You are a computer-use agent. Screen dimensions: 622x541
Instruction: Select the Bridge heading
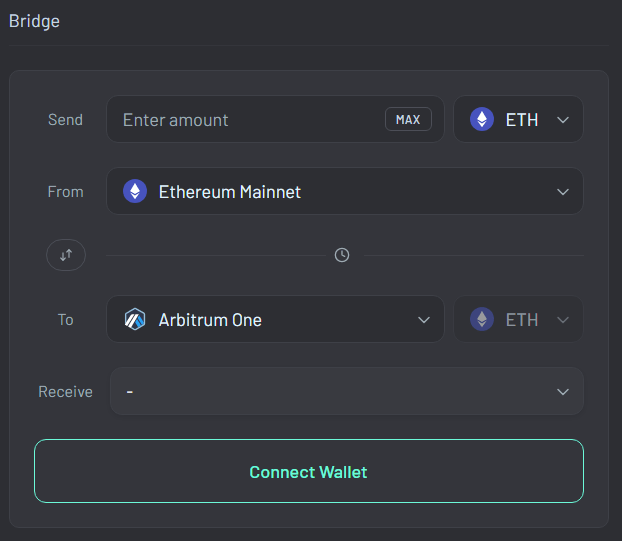34,21
